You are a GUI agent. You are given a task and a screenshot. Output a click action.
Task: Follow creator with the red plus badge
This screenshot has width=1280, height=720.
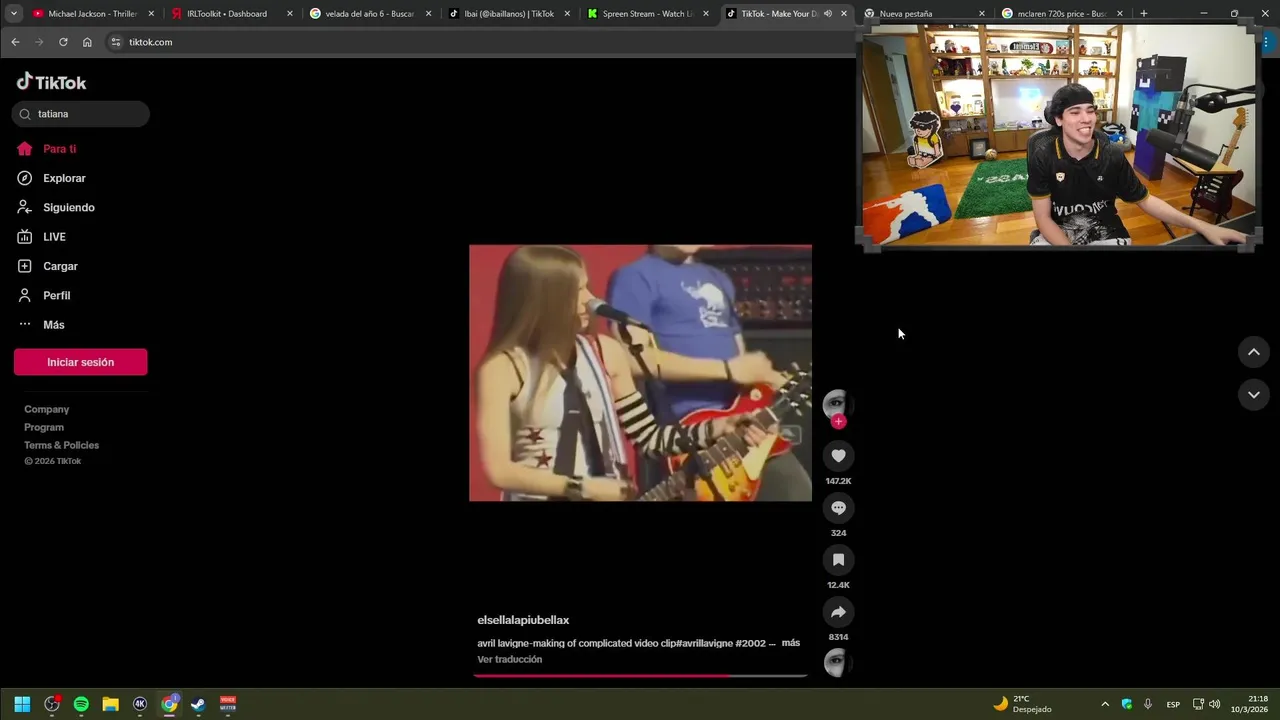[x=838, y=421]
